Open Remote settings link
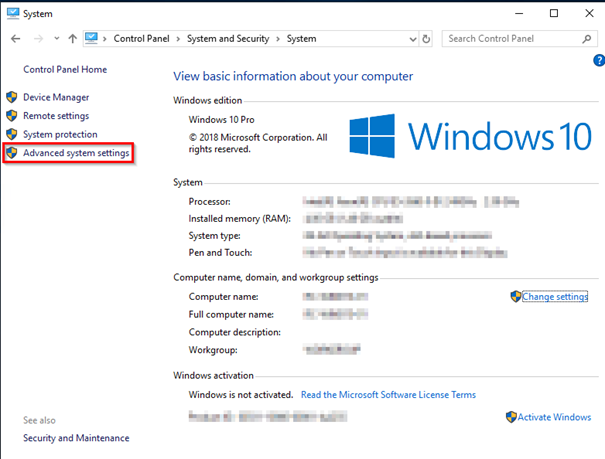Screen dimensions: 605x459 (x=56, y=116)
